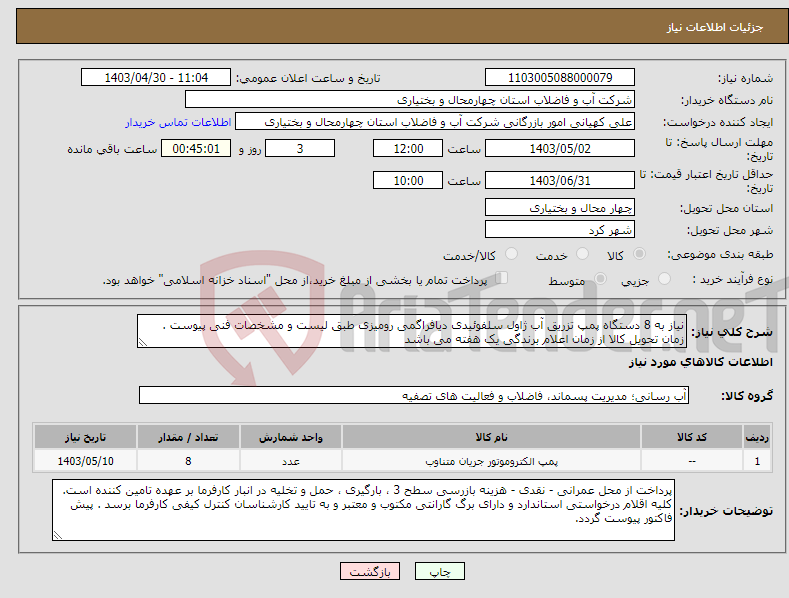Click the delivery province field چهار محال و بختیاری

click(560, 207)
